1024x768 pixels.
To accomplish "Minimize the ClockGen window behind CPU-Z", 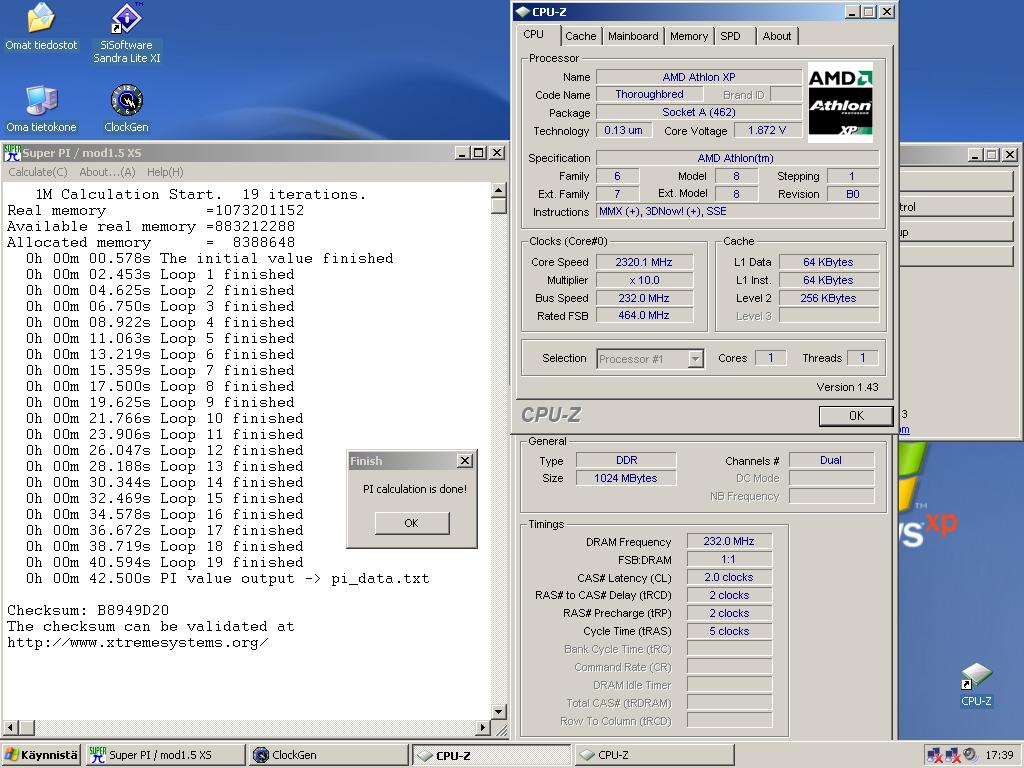I will click(x=975, y=155).
